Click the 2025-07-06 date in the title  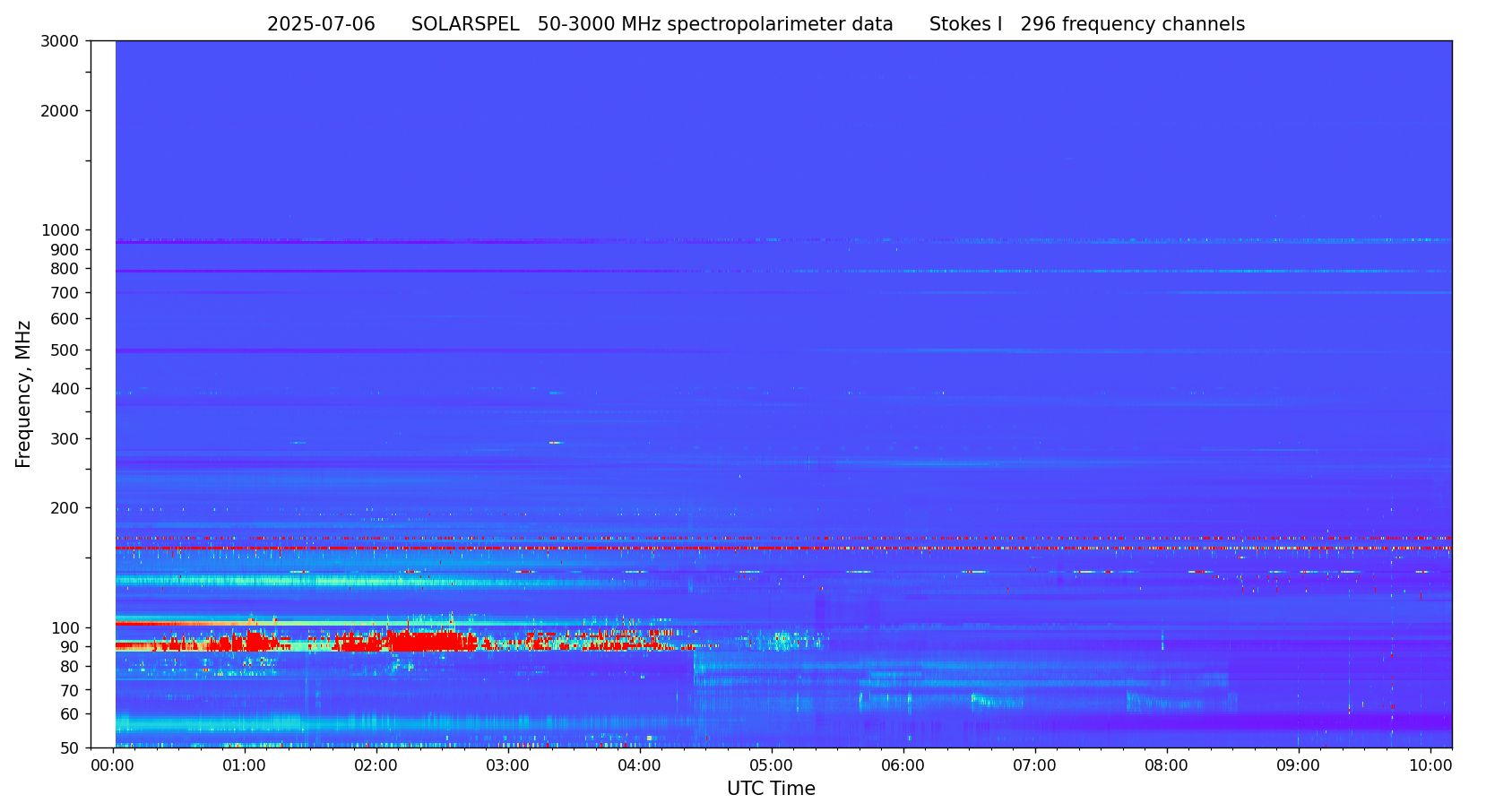pos(321,25)
